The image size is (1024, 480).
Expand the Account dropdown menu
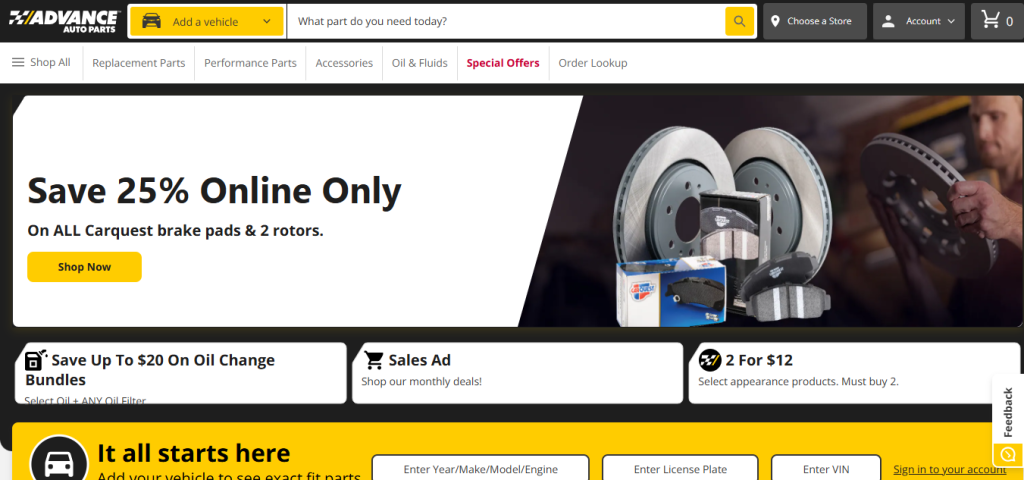919,21
